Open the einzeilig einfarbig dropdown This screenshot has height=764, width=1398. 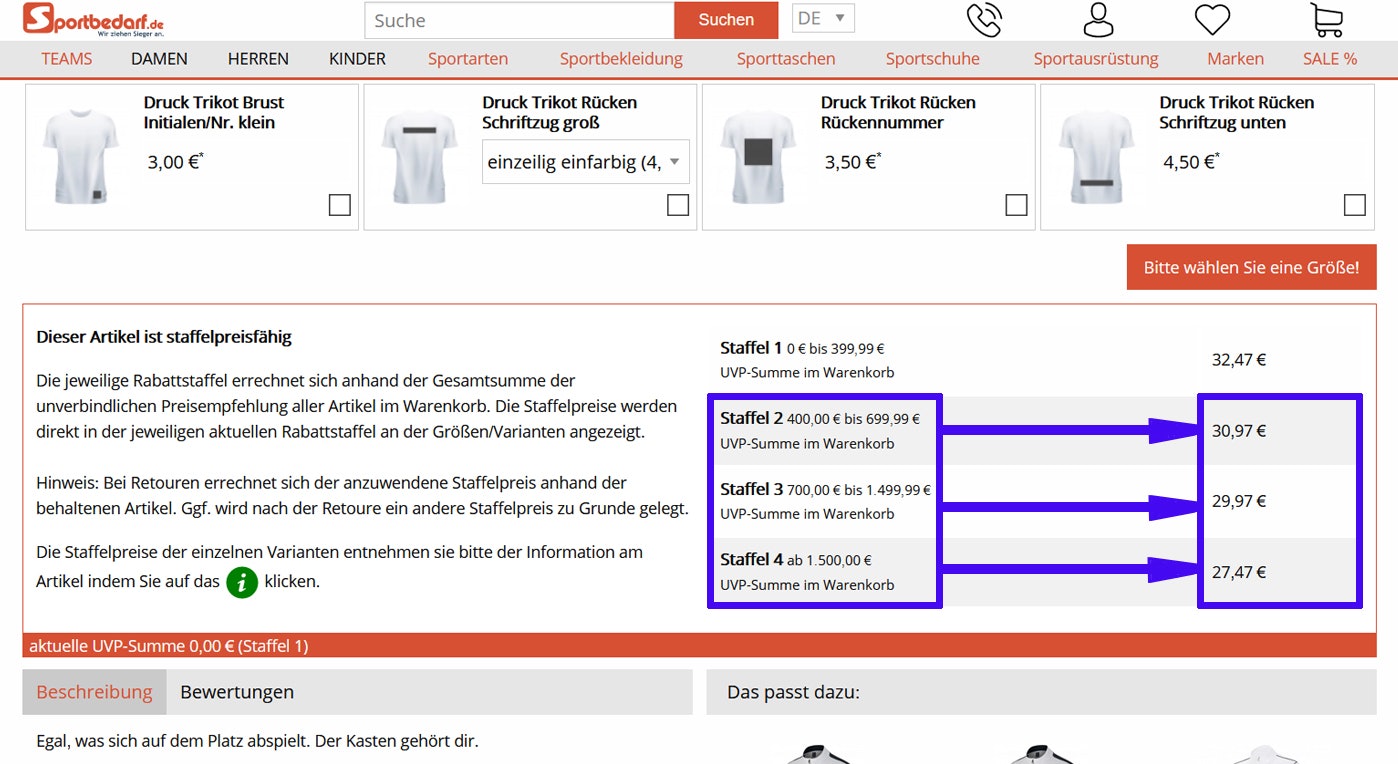click(x=585, y=161)
